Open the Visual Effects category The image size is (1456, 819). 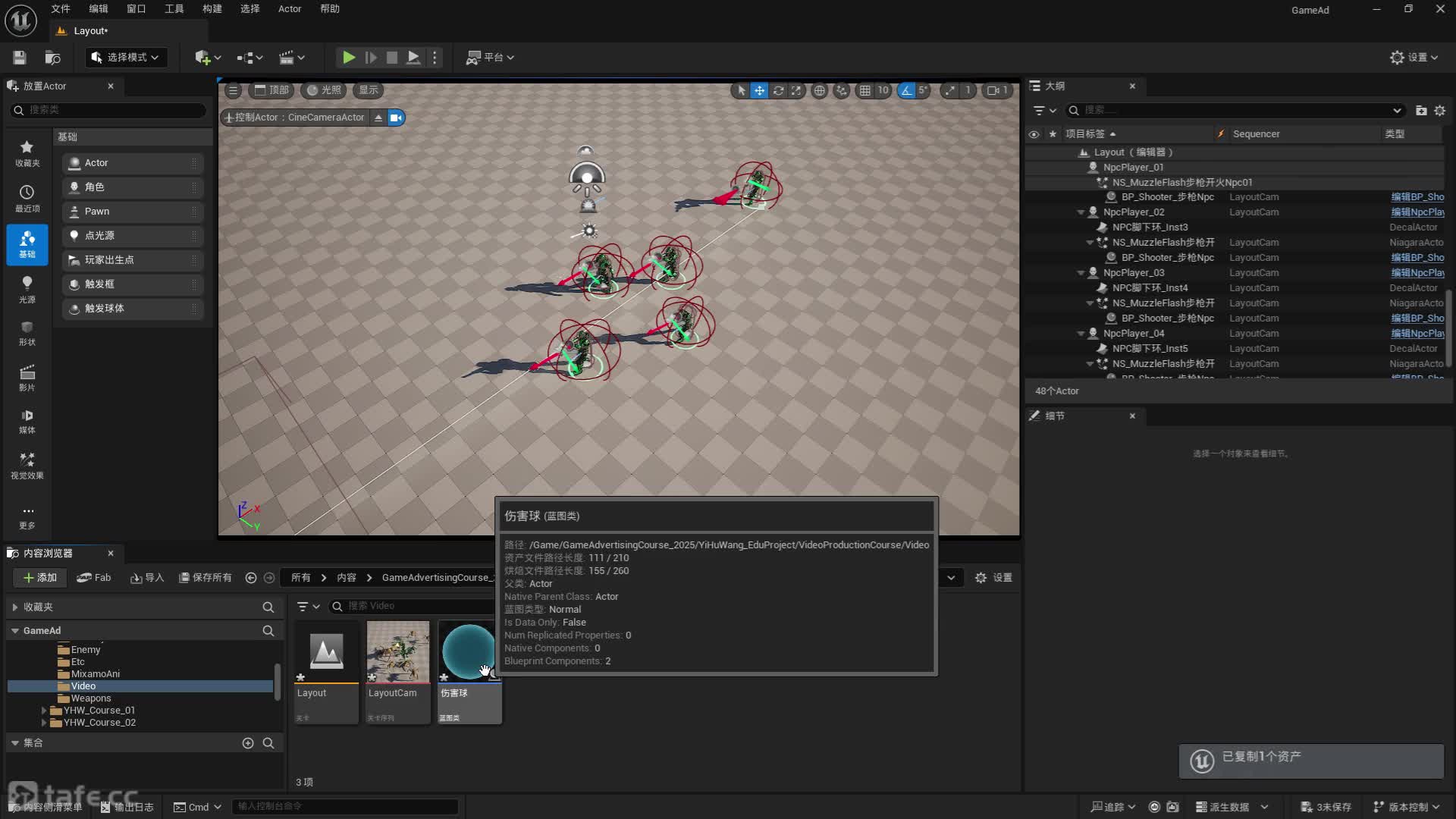(27, 465)
